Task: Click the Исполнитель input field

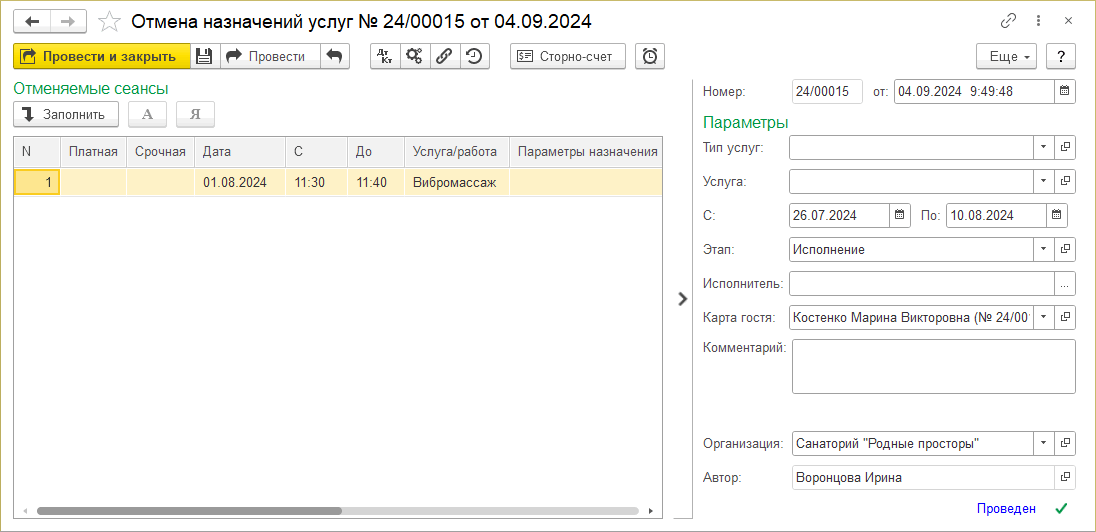Action: click(x=921, y=283)
